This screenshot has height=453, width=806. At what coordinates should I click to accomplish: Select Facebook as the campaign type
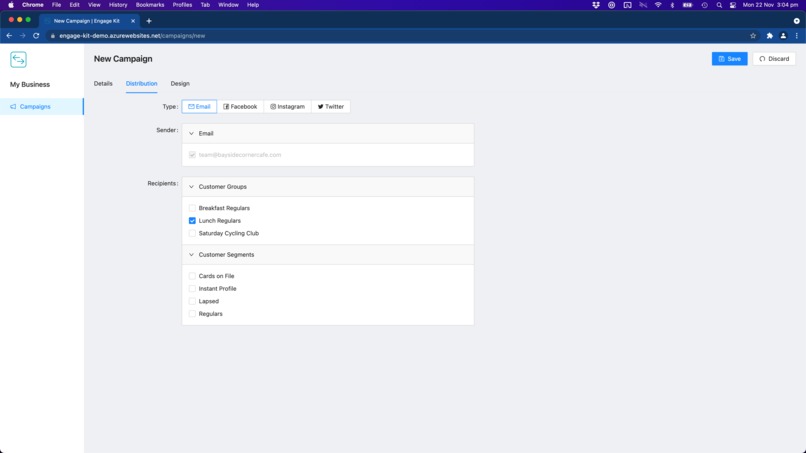click(240, 106)
